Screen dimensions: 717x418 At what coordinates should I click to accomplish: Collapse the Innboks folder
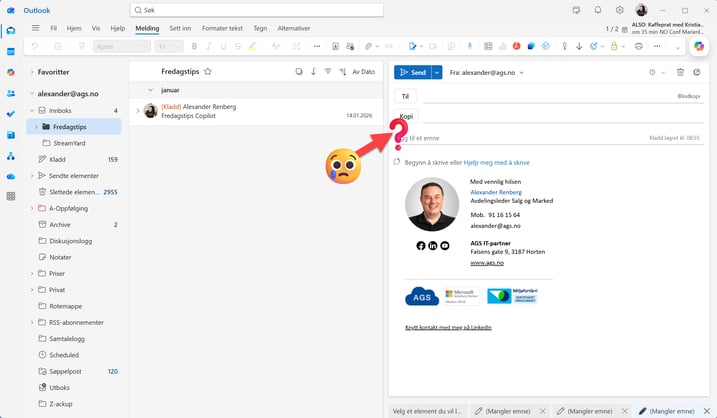point(32,111)
